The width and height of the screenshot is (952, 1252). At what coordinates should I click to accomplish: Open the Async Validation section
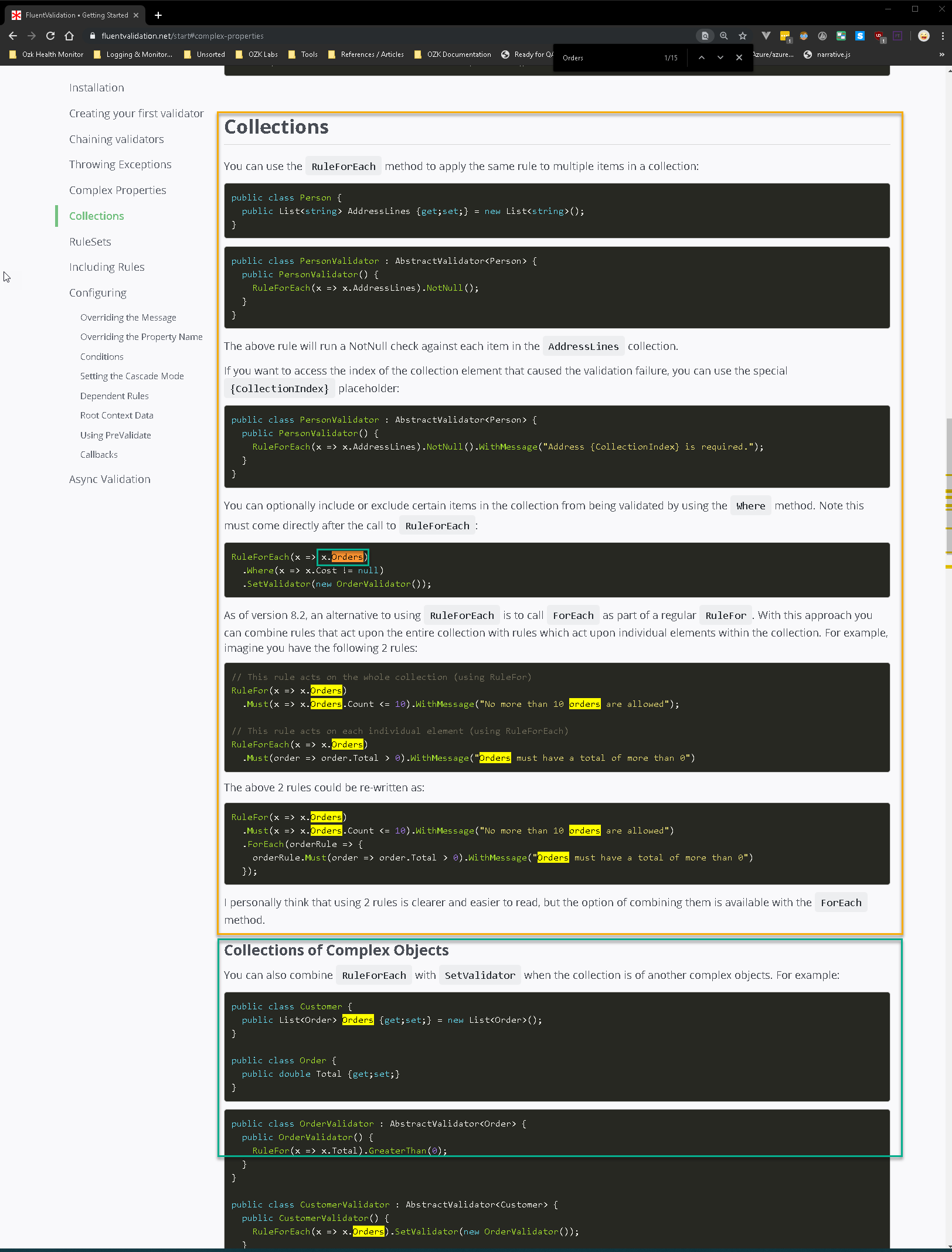(x=110, y=479)
